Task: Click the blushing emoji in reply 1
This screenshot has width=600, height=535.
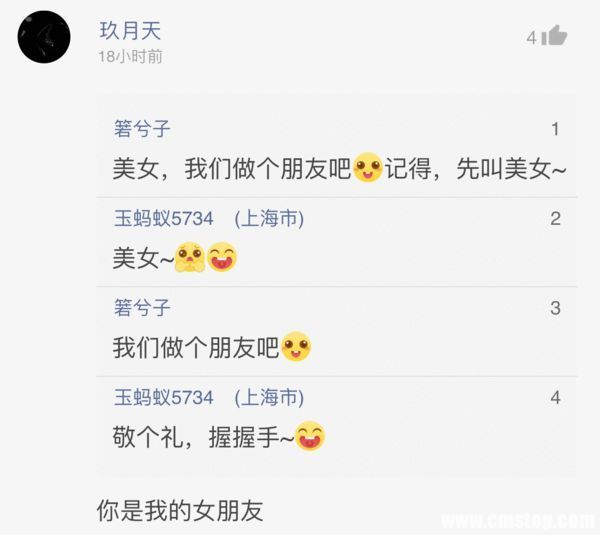Action: coord(368,167)
